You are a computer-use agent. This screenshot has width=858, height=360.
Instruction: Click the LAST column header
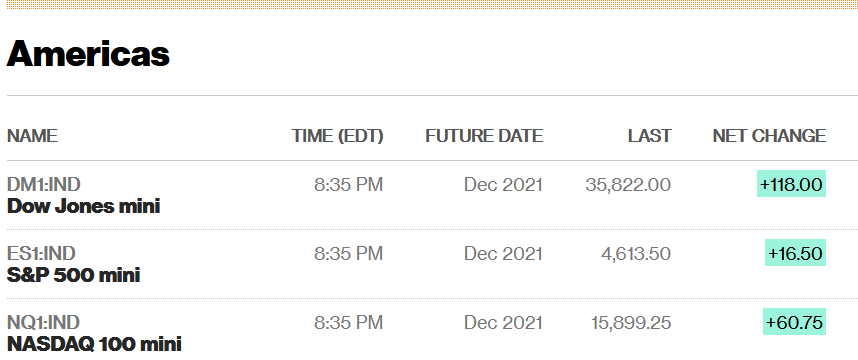(650, 135)
